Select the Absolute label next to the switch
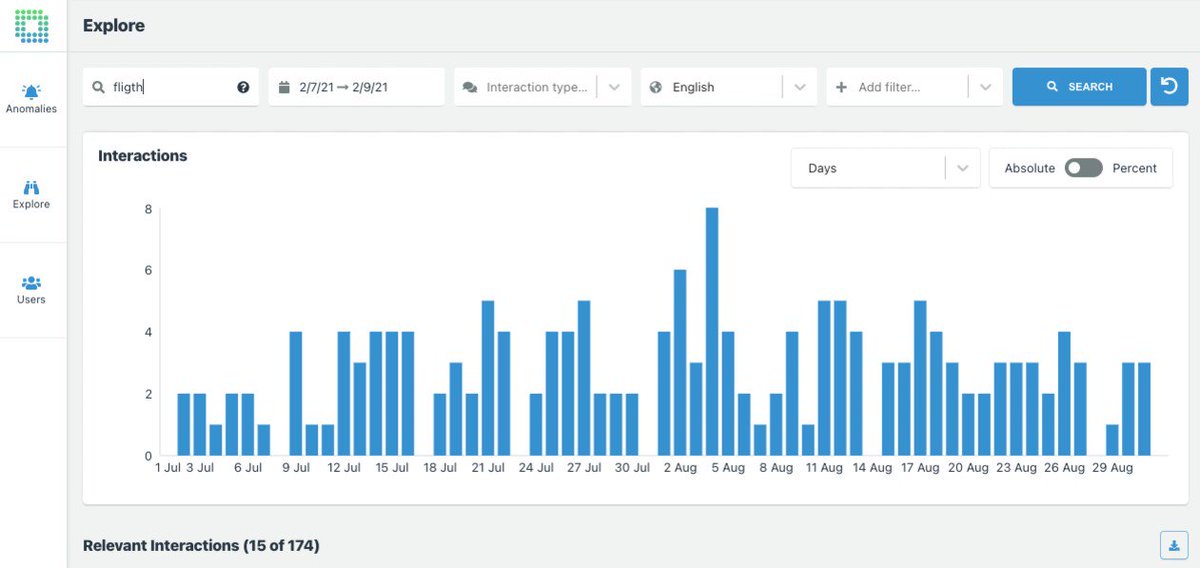 (1030, 168)
